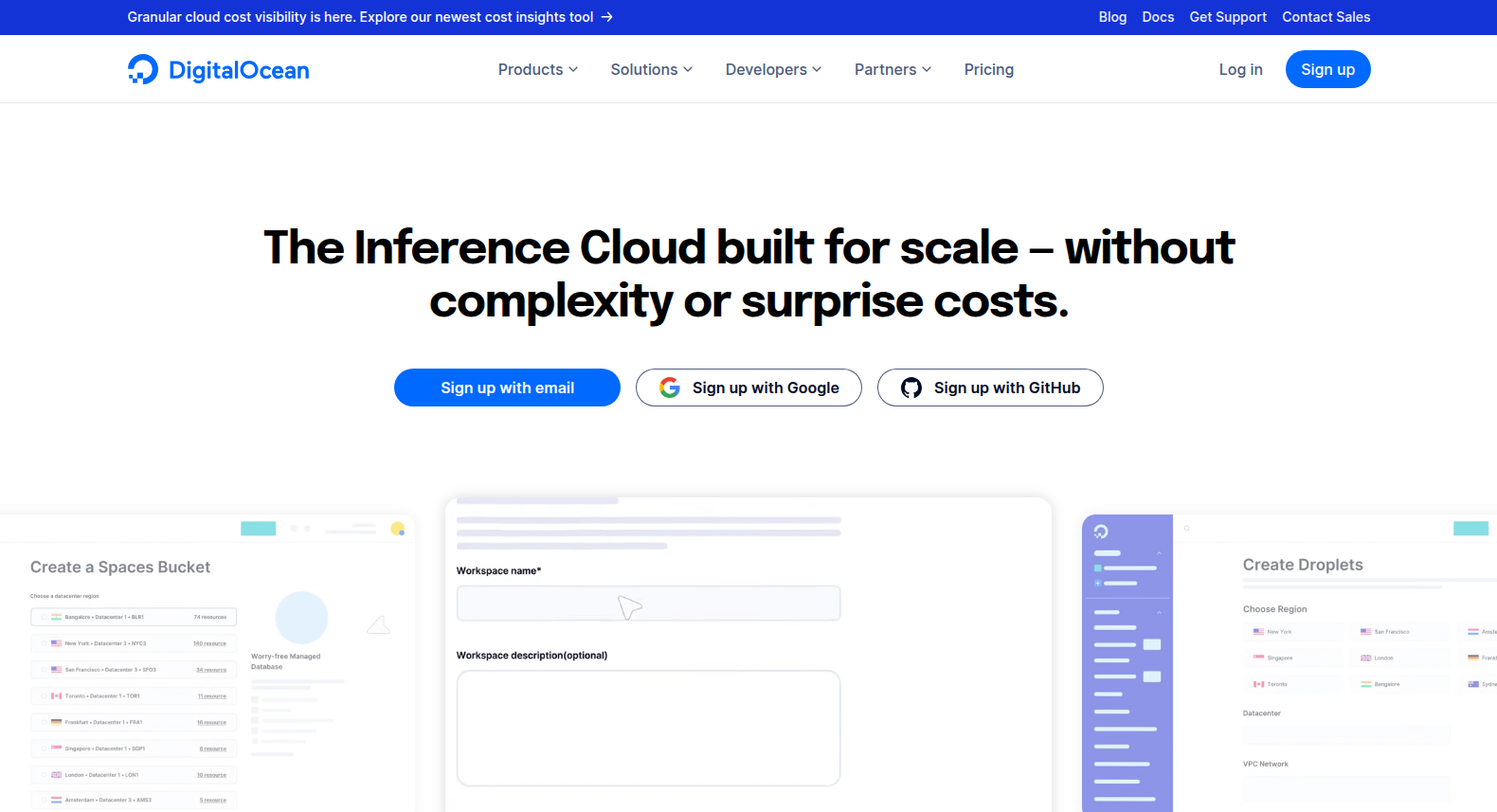This screenshot has width=1497, height=812.
Task: Click the Bangalore Datacenter 1 BLR1 row
Action: 134,617
